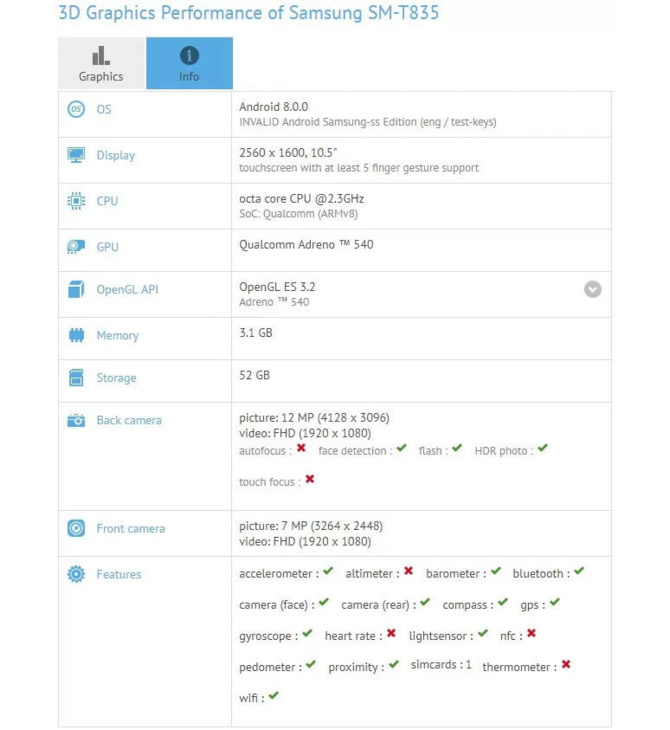The image size is (670, 730).
Task: Click the gps green check
Action: [x=555, y=602]
